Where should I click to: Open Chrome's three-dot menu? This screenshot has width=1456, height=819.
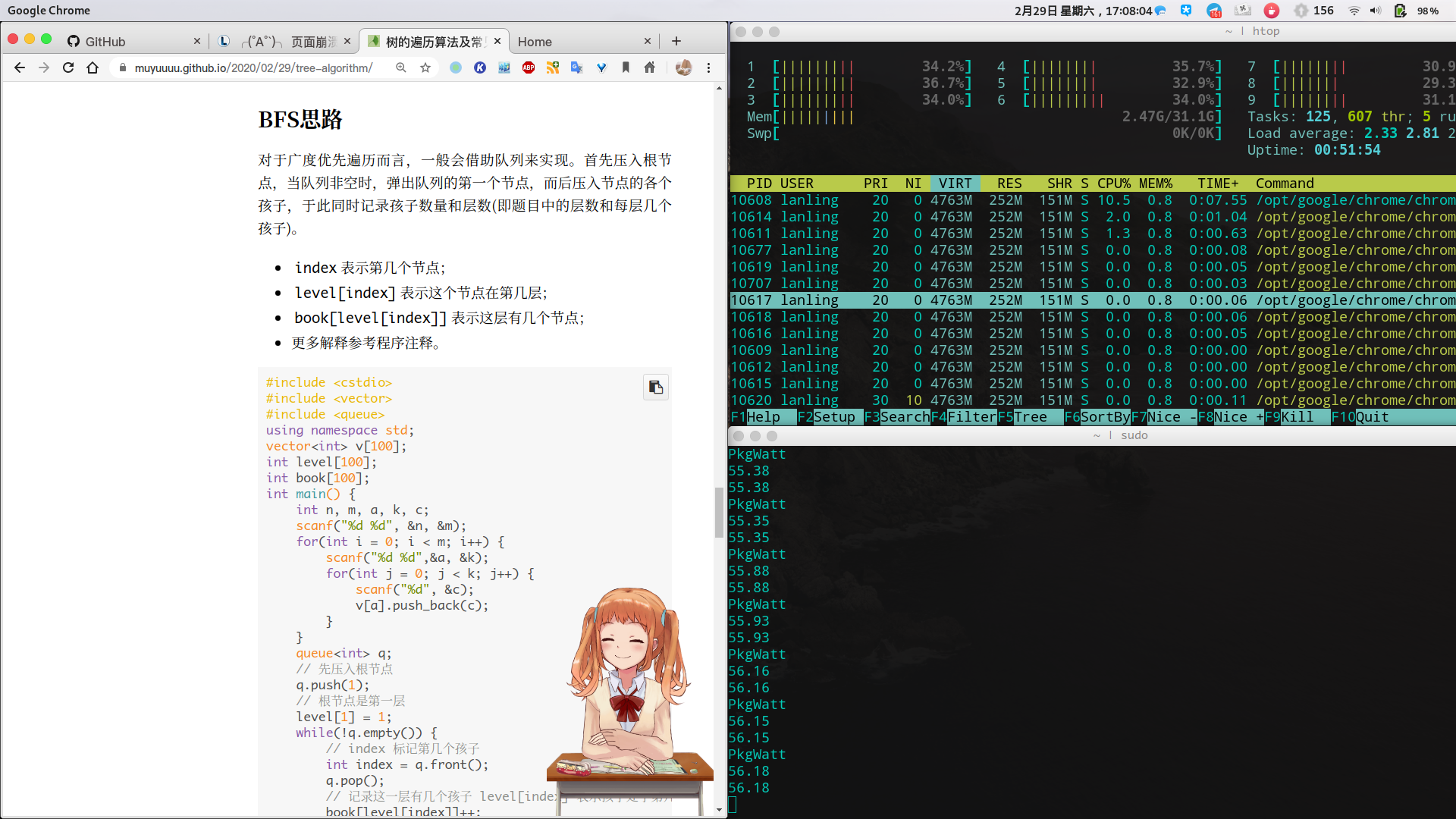(x=708, y=67)
